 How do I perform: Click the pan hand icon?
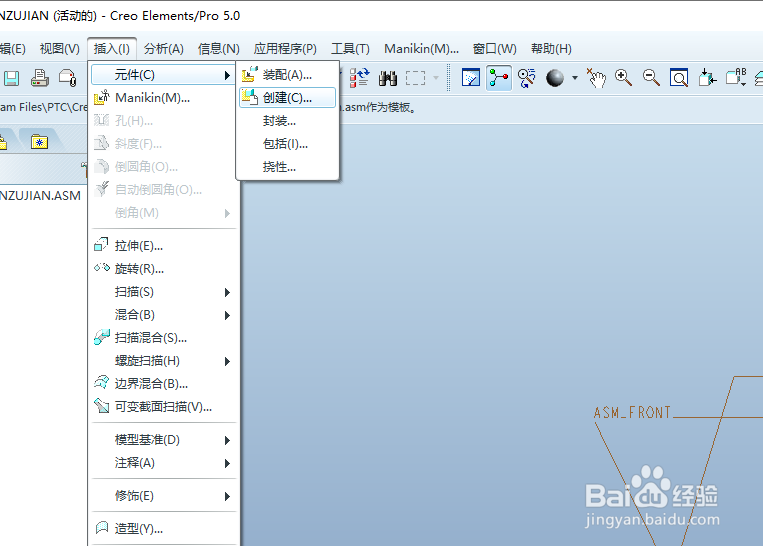click(596, 78)
